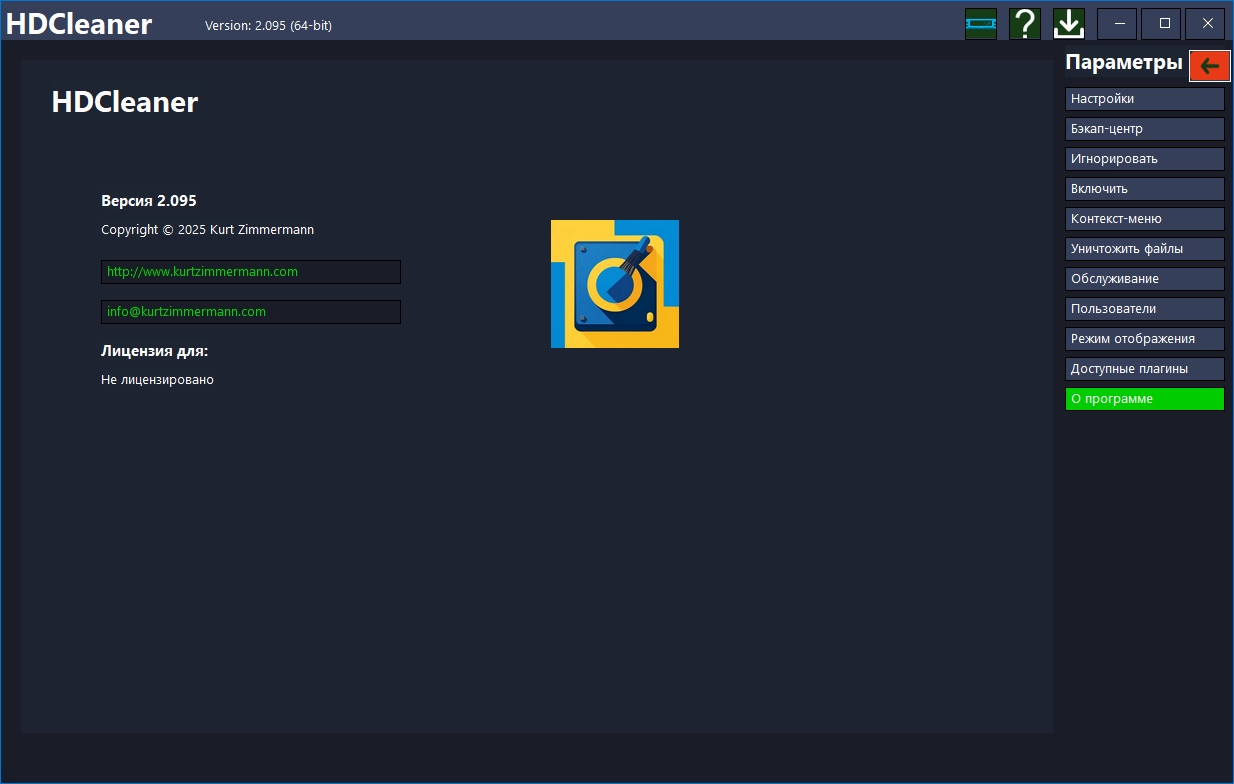Open Режим отображения settings
The width and height of the screenshot is (1234, 784).
1145,339
